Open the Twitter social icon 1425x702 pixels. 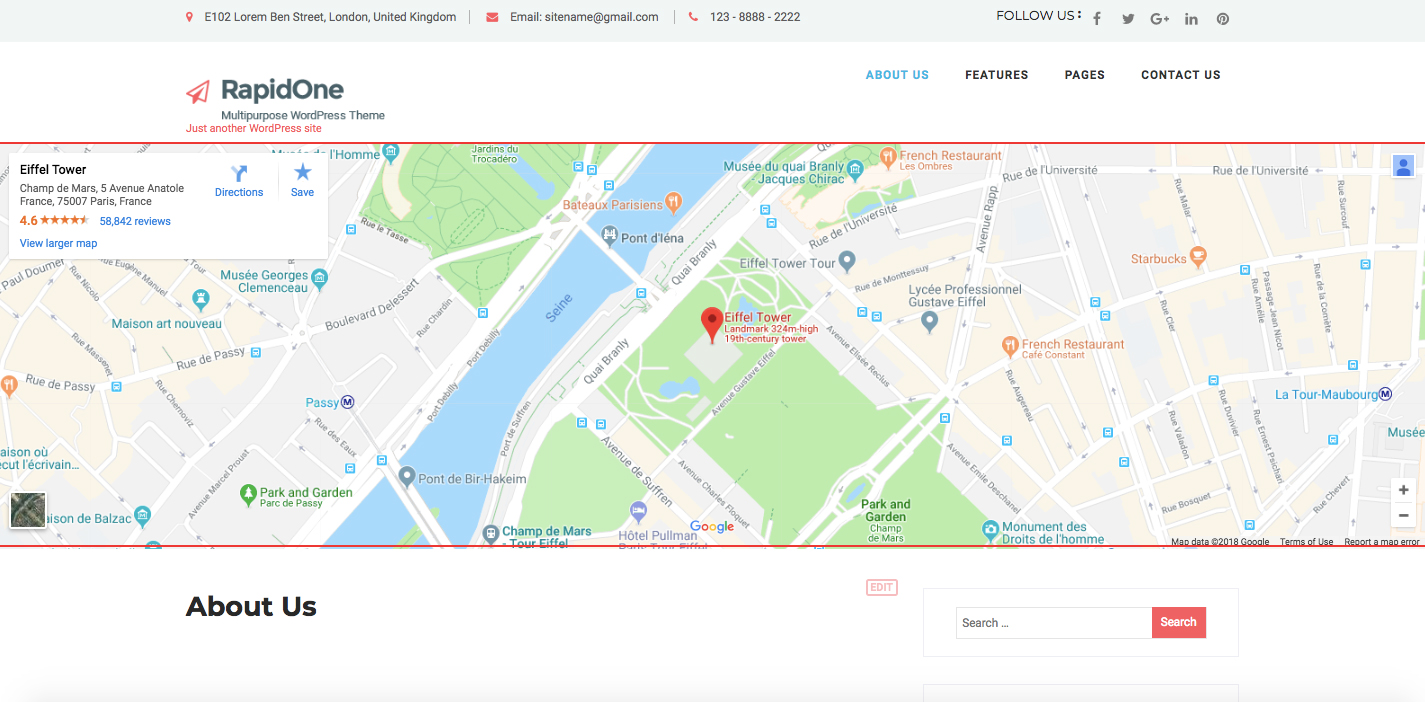[x=1128, y=19]
